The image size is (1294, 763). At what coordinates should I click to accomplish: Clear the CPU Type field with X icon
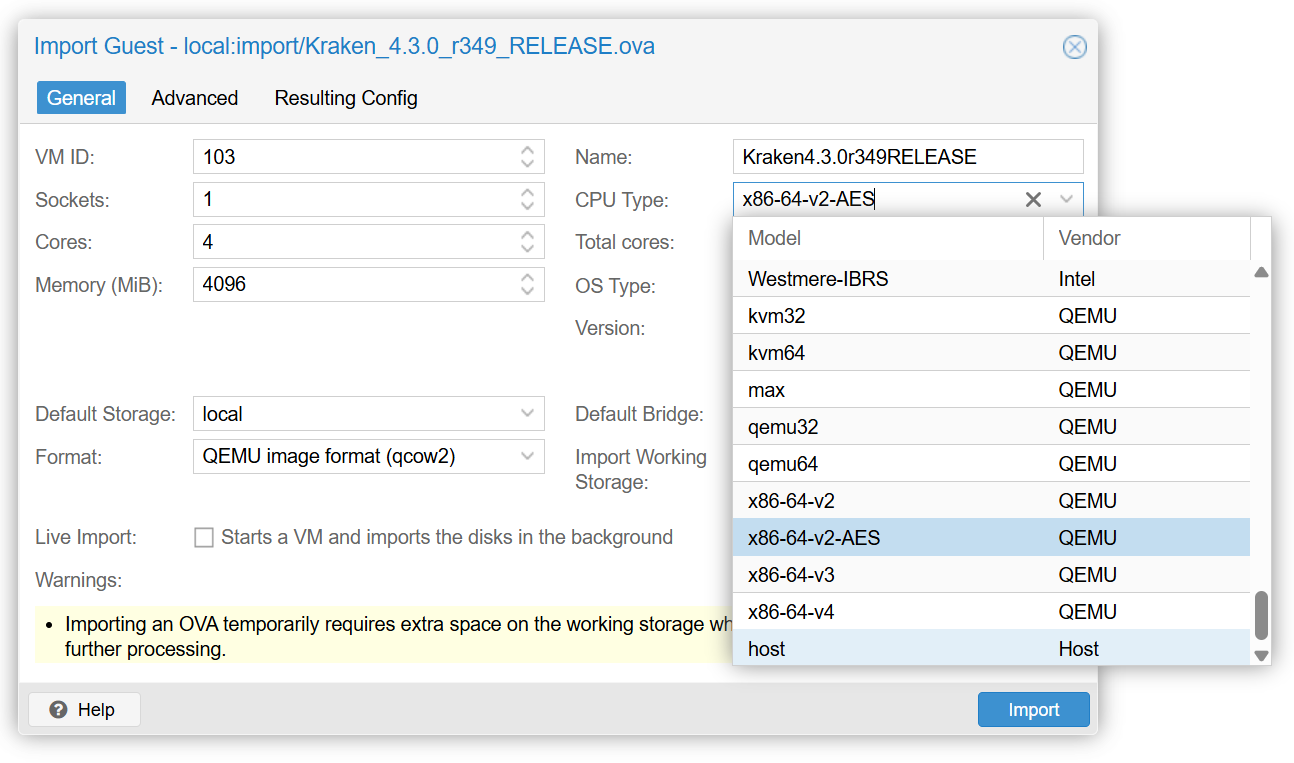click(x=1033, y=200)
